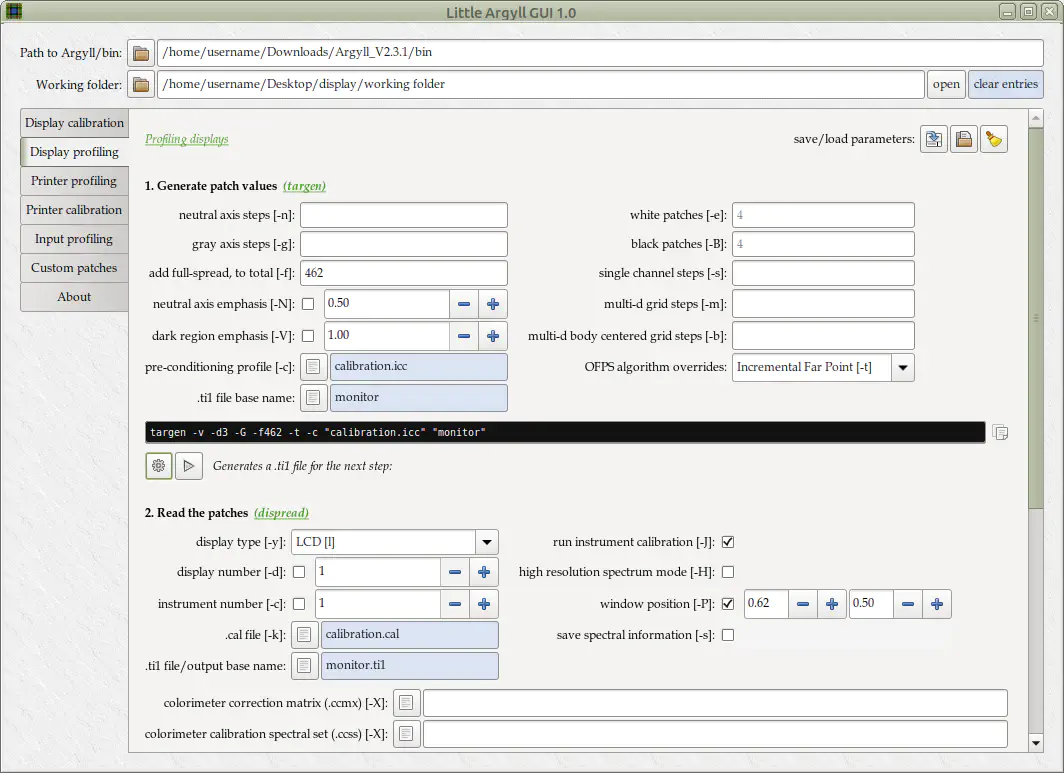The image size is (1064, 773).
Task: Open the Printer profiling tab
Action: click(x=74, y=181)
